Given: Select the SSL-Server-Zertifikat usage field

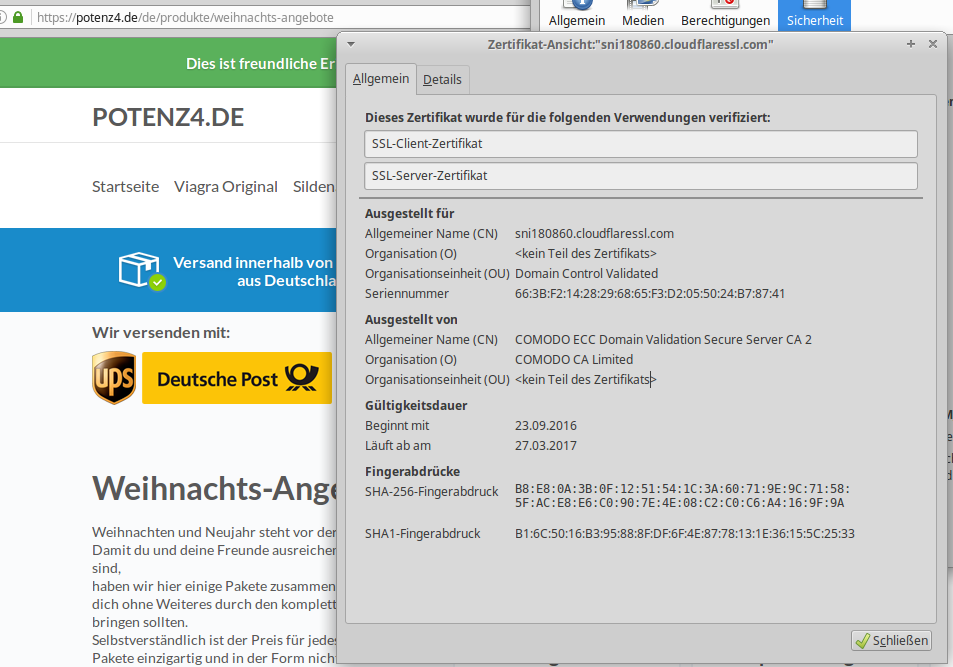Looking at the screenshot, I should click(641, 176).
